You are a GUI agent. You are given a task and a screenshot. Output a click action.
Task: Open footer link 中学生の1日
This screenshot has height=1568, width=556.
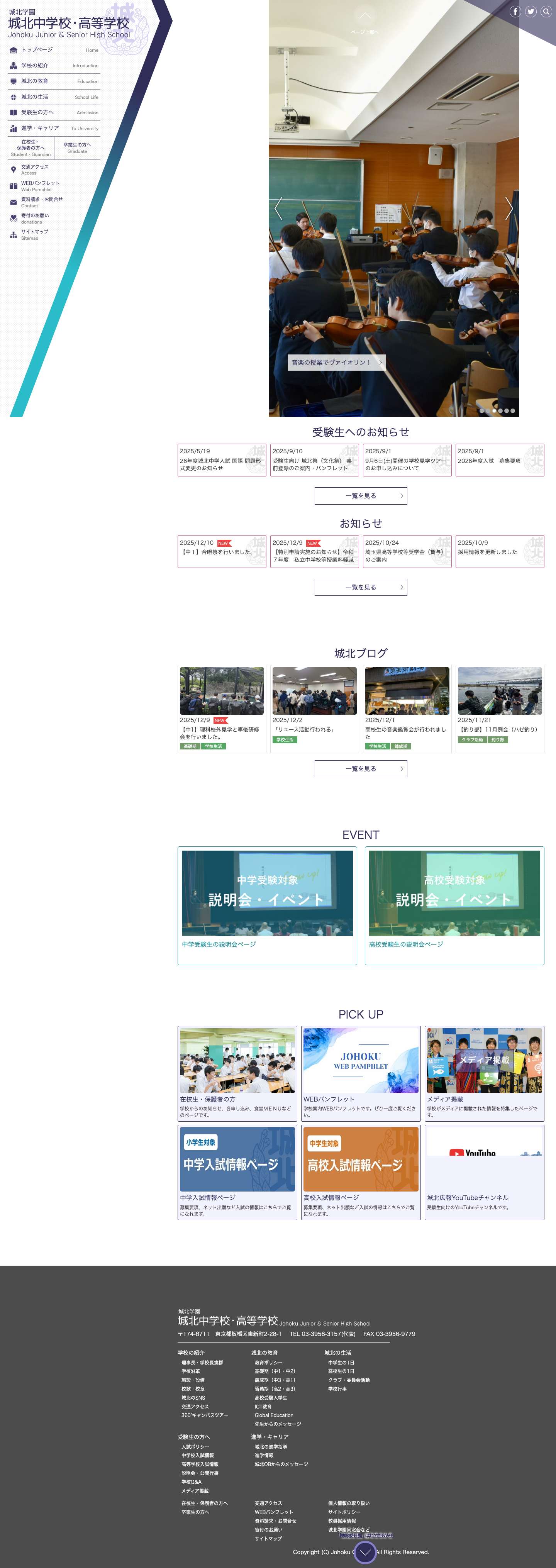coord(341,1362)
